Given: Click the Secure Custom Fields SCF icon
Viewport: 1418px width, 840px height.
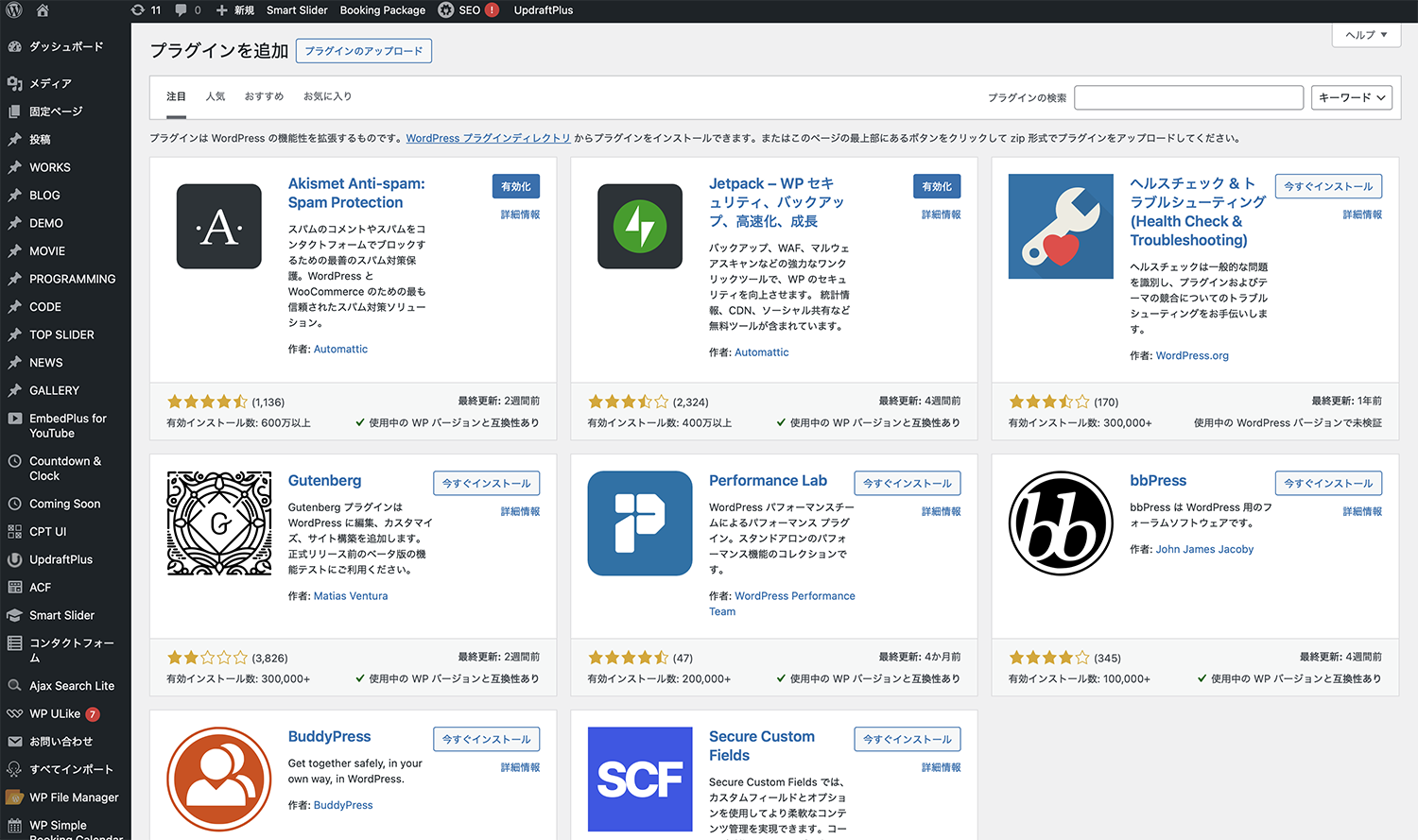Looking at the screenshot, I should coord(640,779).
